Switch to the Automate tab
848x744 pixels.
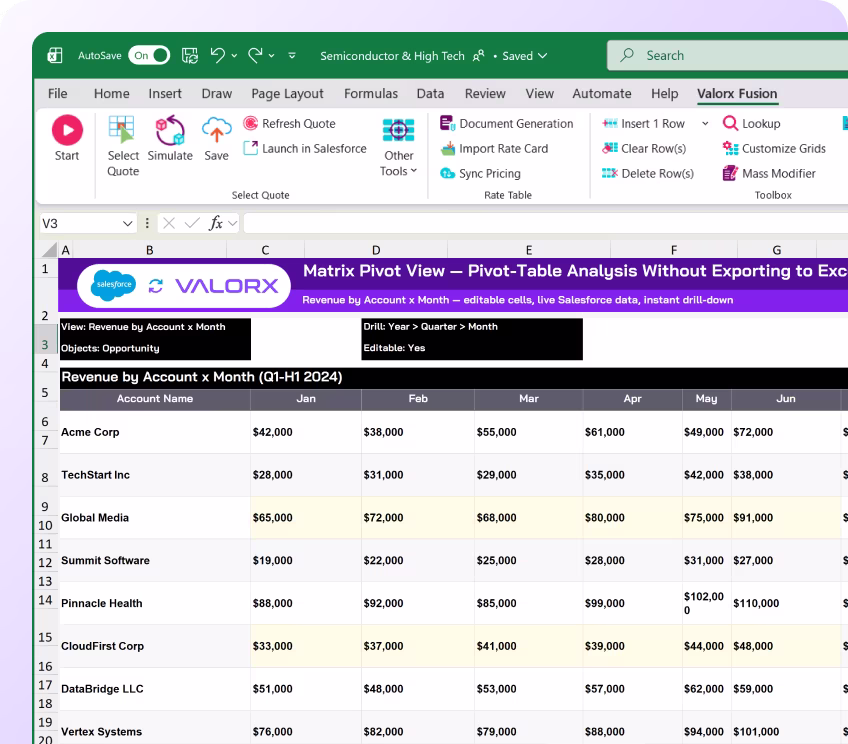pos(602,94)
